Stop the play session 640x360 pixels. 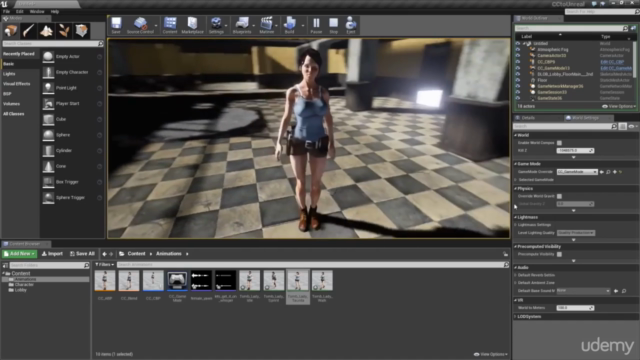(x=333, y=25)
